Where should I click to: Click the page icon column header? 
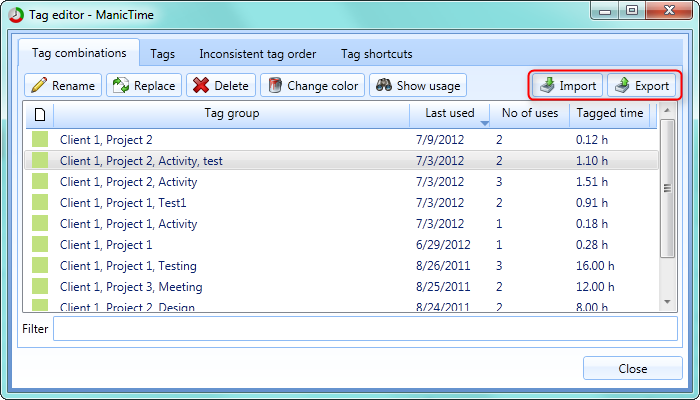point(40,115)
